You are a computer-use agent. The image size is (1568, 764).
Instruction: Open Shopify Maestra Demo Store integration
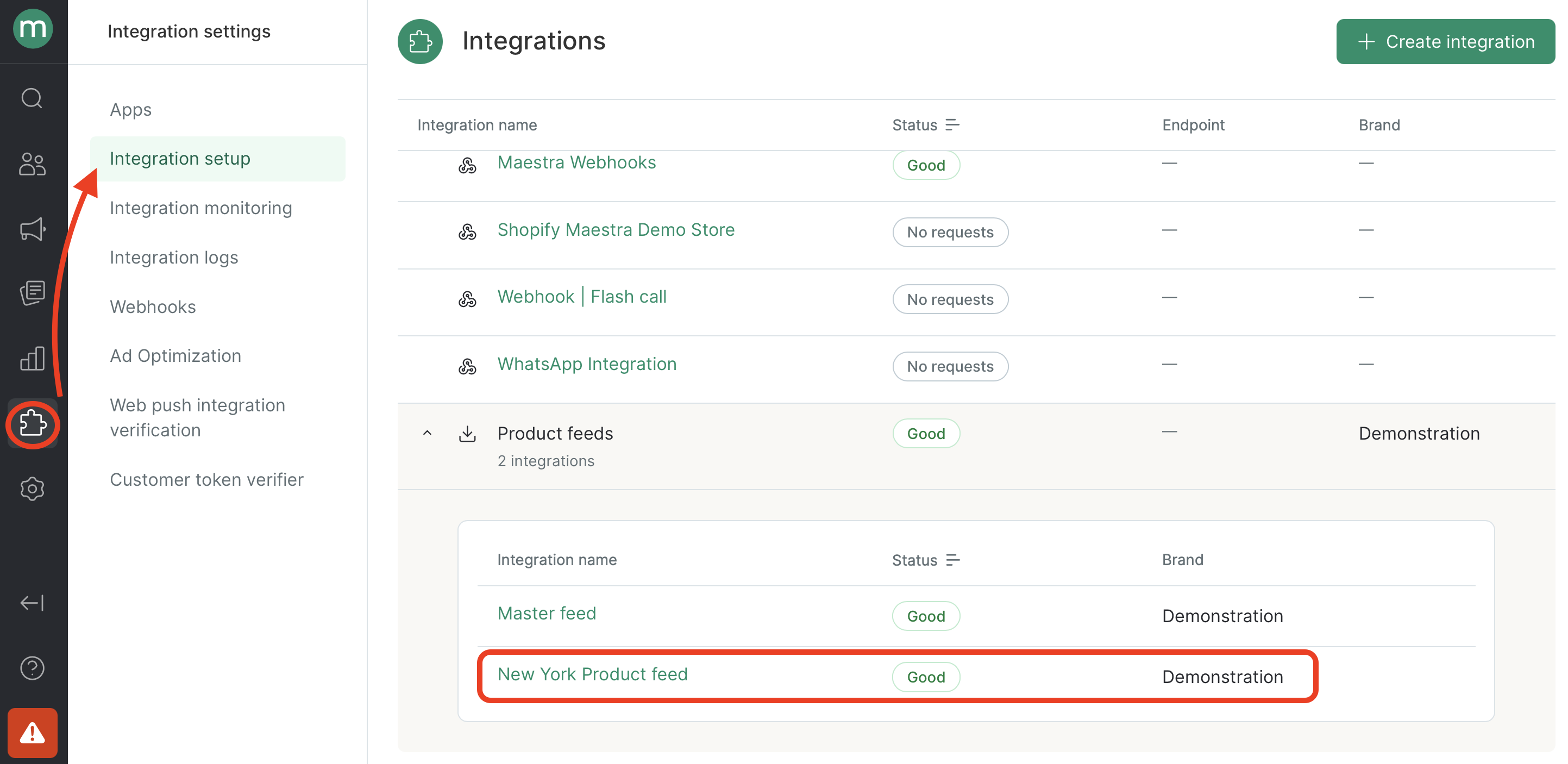coord(616,229)
